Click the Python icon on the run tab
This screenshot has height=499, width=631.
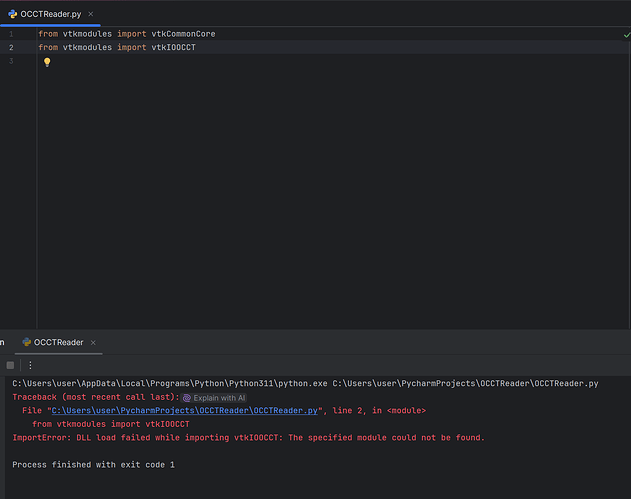tap(27, 342)
